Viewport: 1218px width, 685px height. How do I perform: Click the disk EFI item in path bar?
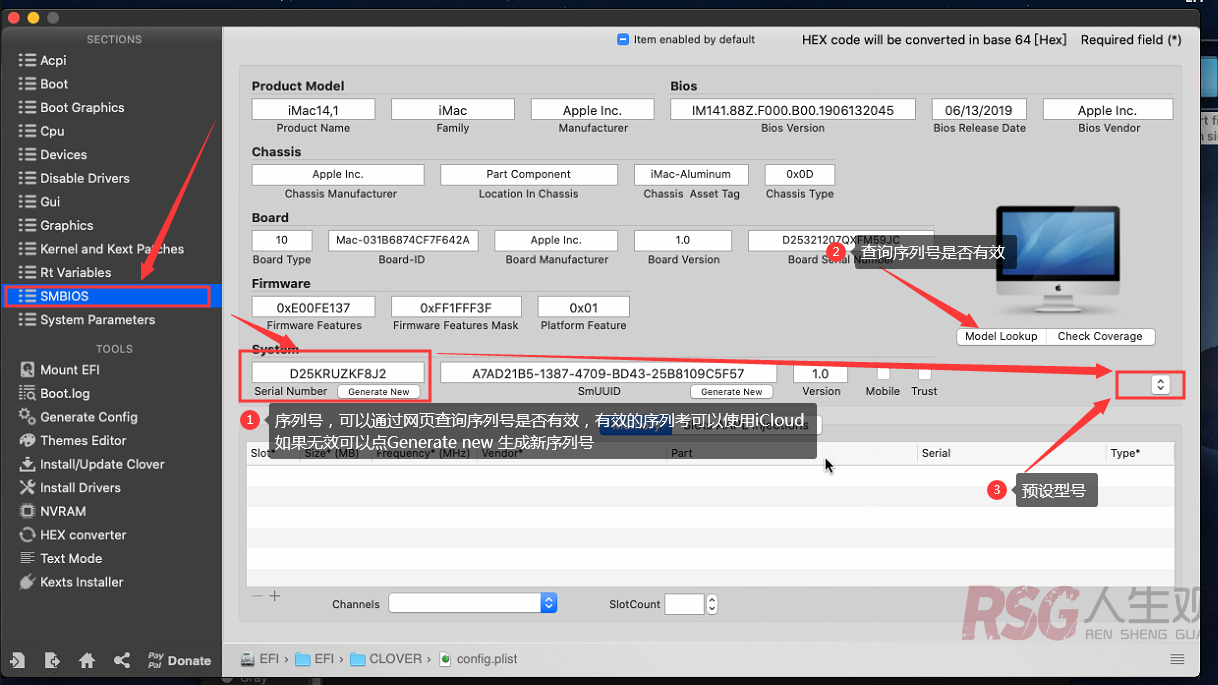(261, 659)
